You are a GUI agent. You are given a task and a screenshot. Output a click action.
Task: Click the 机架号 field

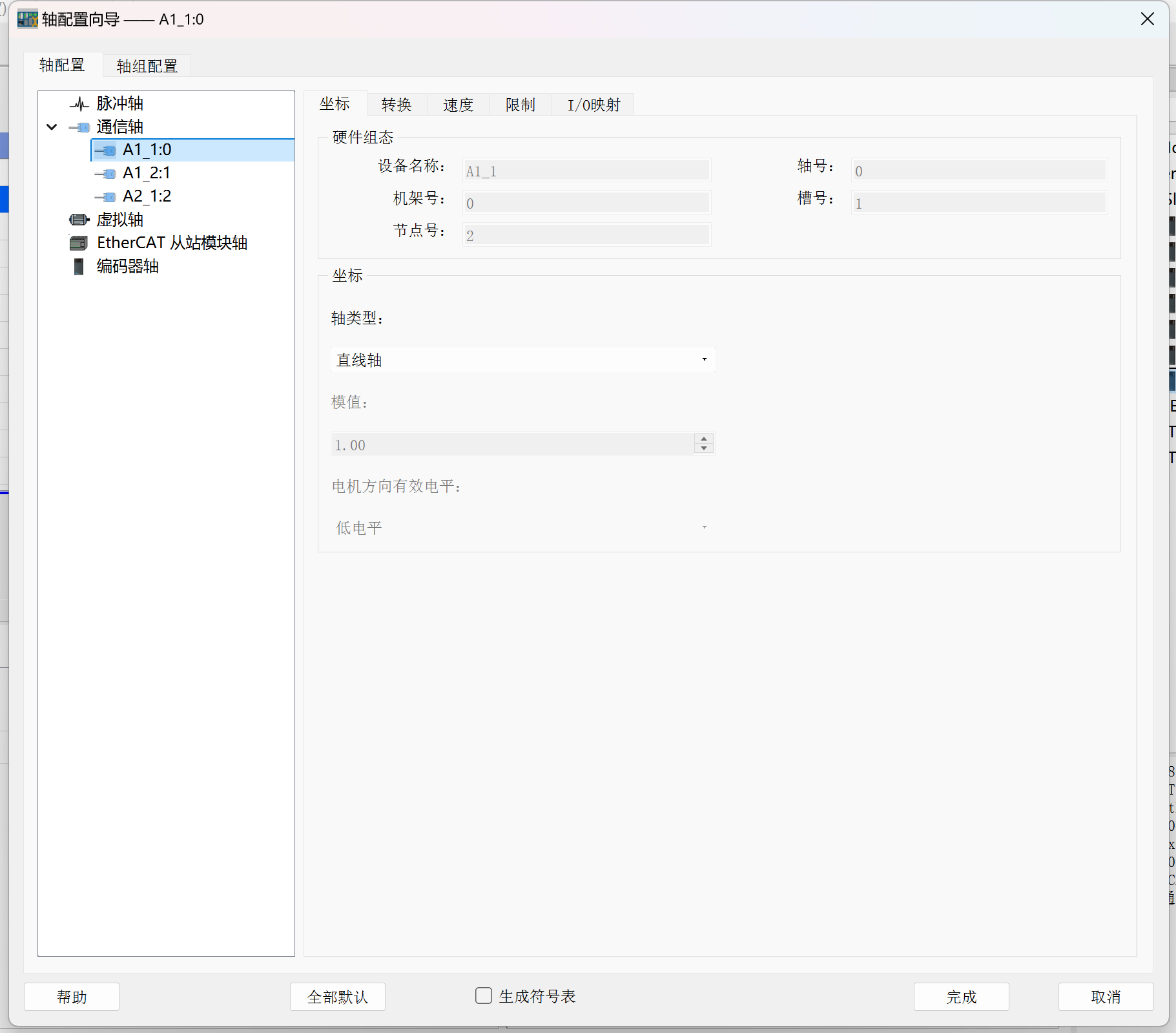pos(586,203)
